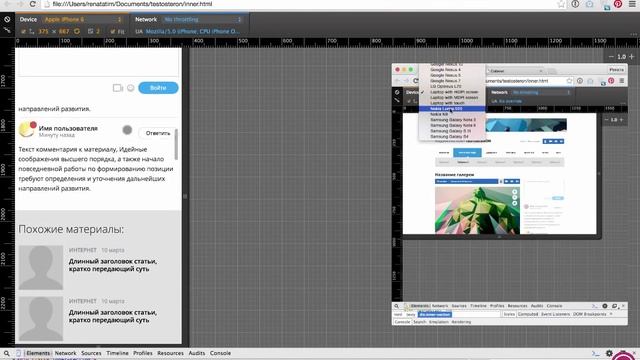
Task: Click the first article placeholder thumbnail
Action: [x=41, y=267]
